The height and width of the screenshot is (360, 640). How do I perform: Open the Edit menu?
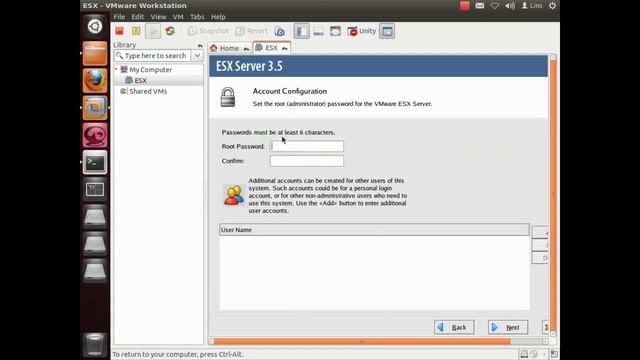click(x=138, y=17)
